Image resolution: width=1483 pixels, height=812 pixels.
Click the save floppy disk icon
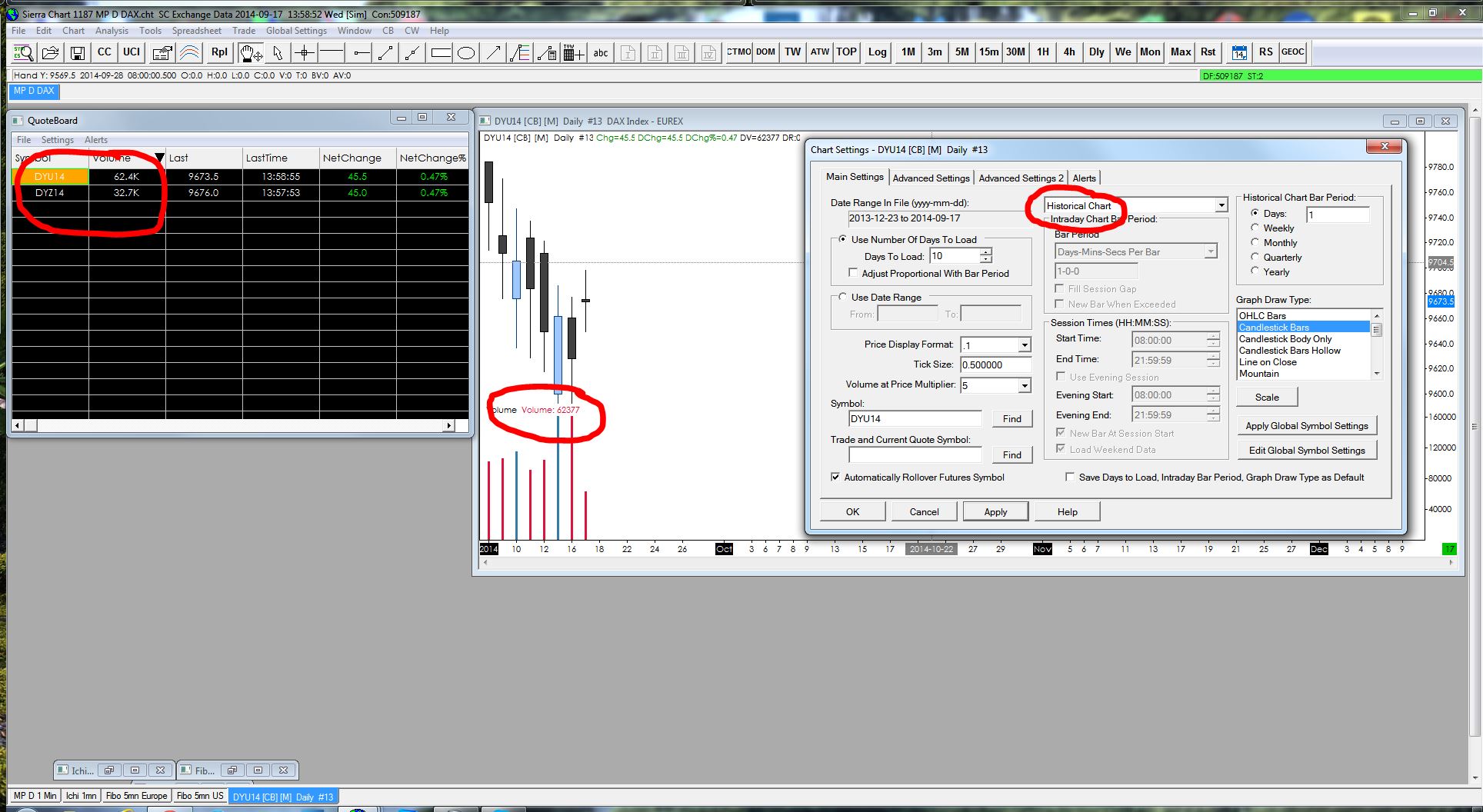coord(77,52)
